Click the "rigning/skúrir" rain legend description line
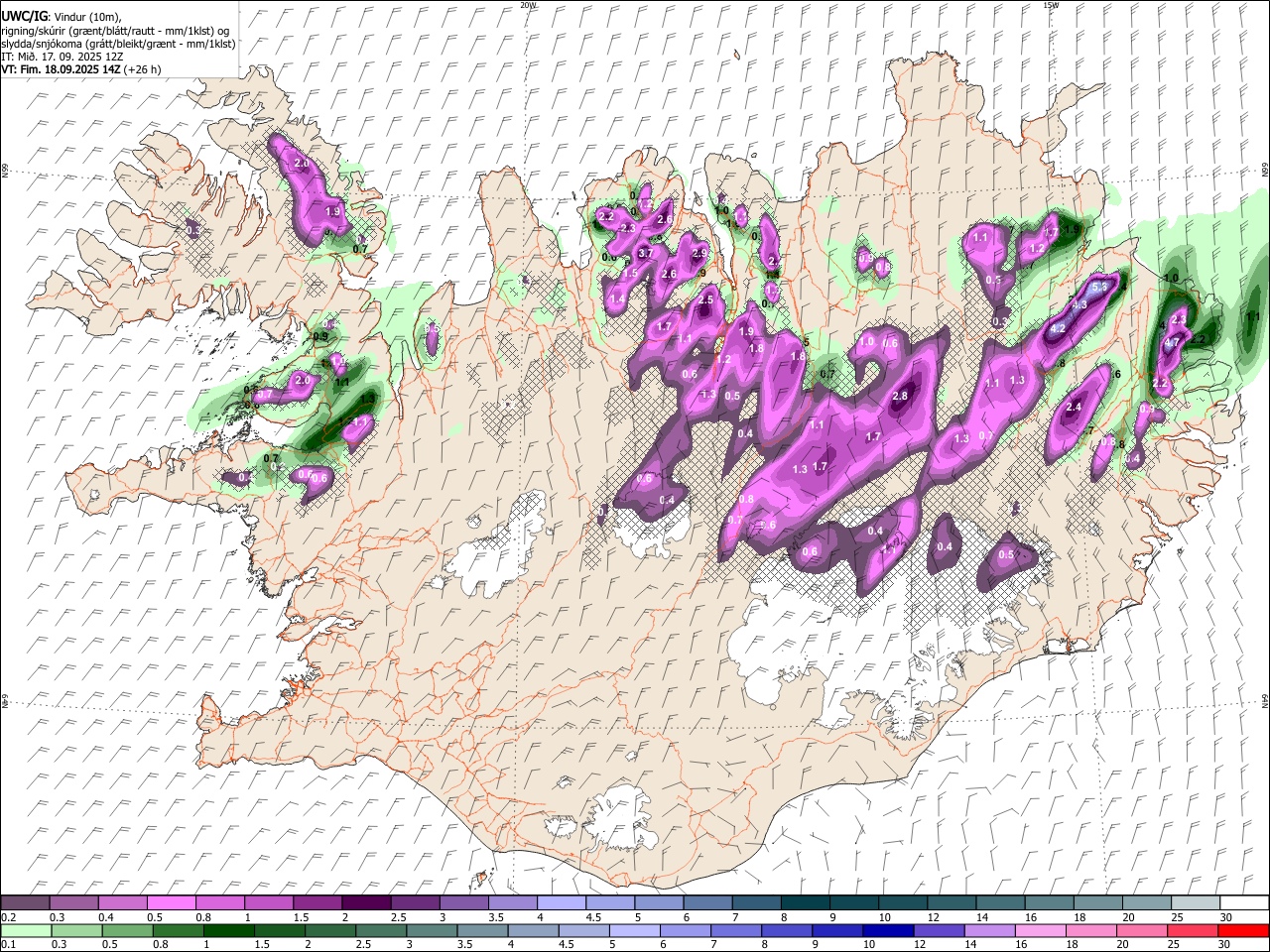Screen dimensions: 1270x952 click(x=115, y=31)
